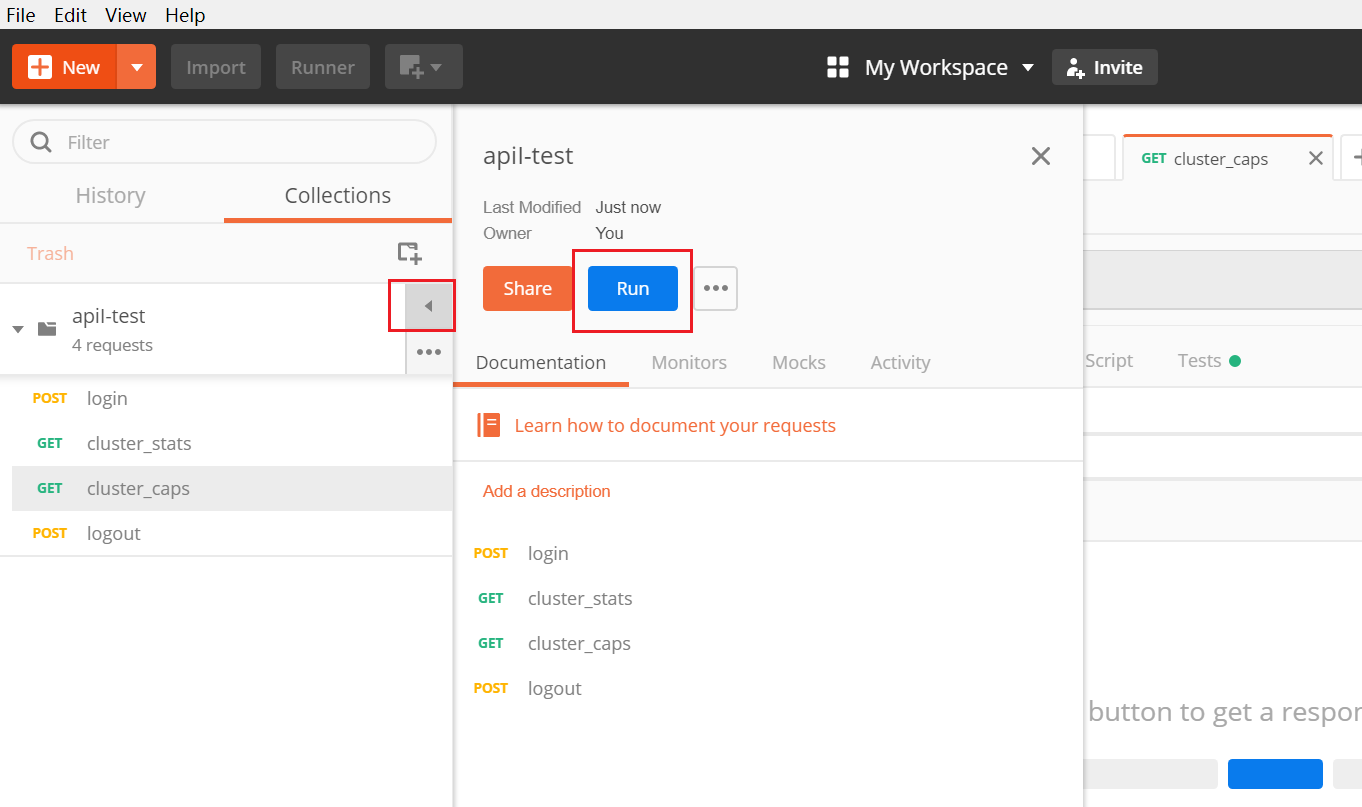This screenshot has height=807, width=1362.
Task: Click the Filter search field
Action: click(224, 142)
